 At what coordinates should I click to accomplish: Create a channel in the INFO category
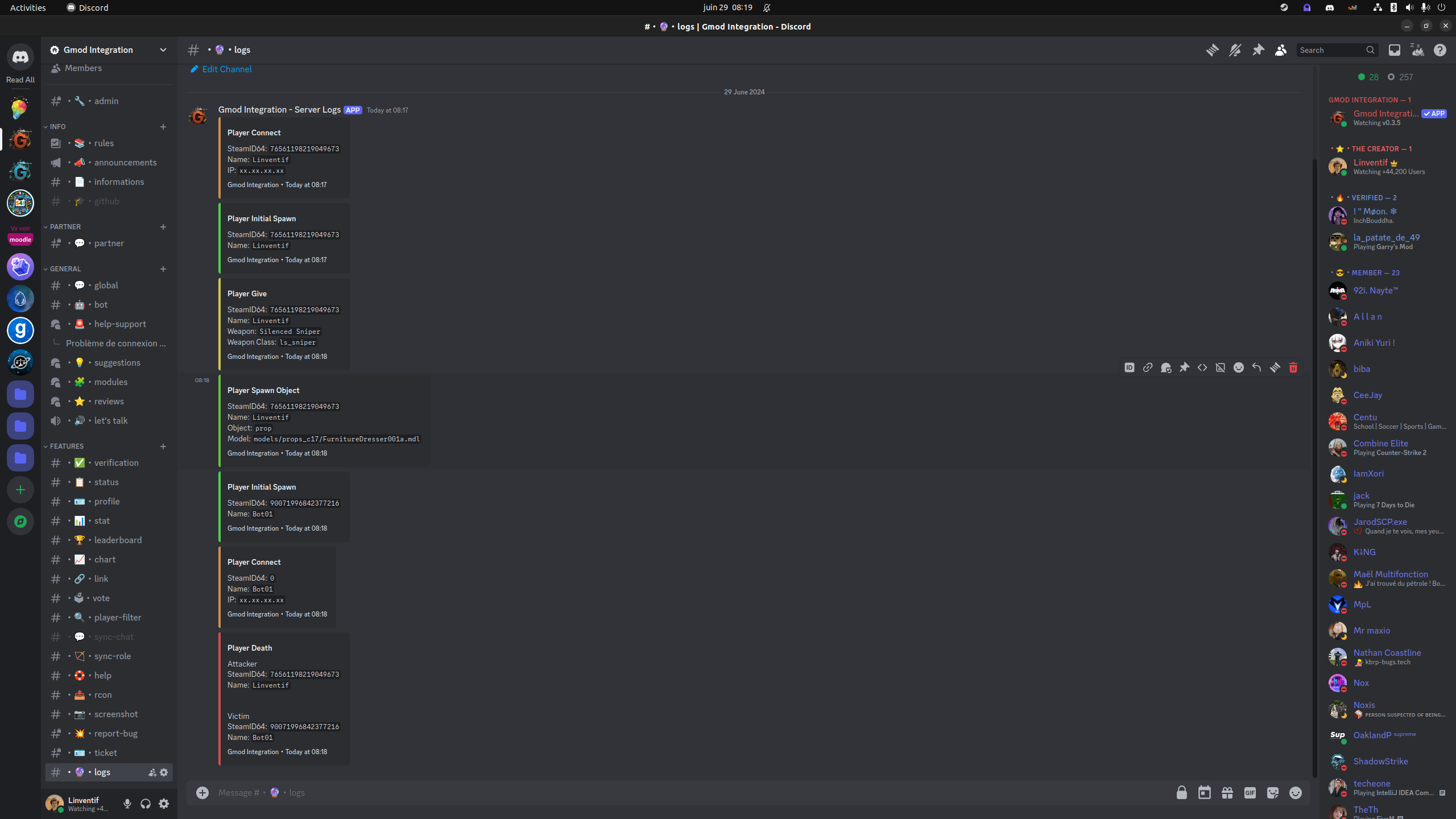click(163, 127)
